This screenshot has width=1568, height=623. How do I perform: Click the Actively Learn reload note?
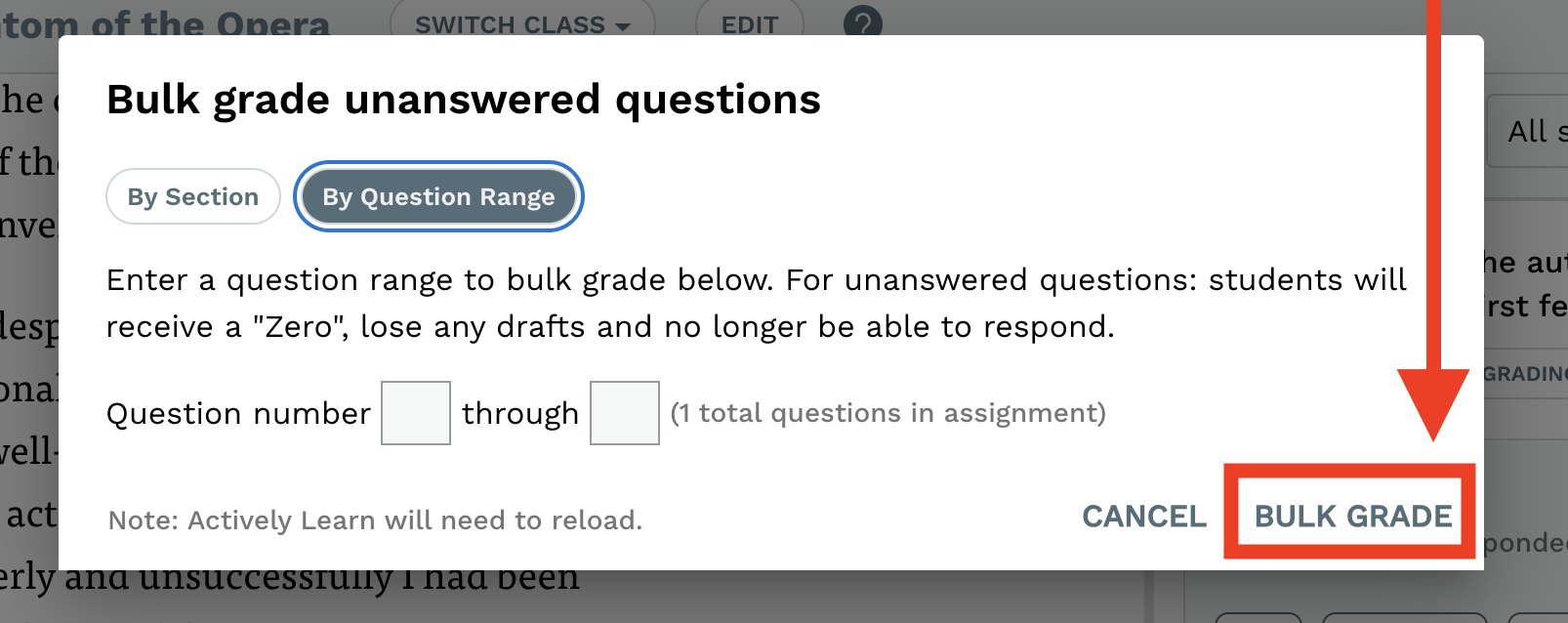(375, 520)
